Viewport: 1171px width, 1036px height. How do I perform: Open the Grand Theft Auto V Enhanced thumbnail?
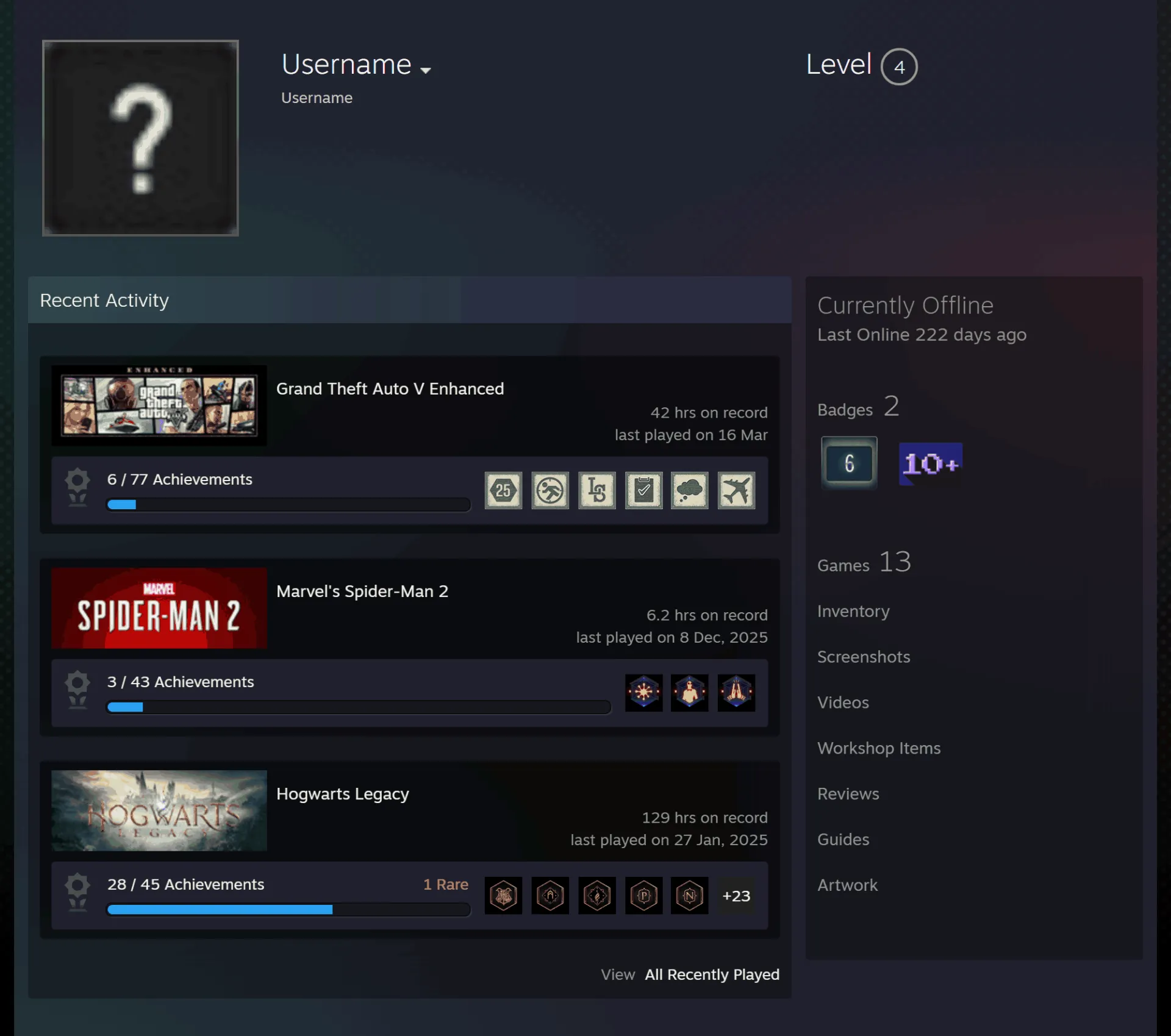(159, 405)
